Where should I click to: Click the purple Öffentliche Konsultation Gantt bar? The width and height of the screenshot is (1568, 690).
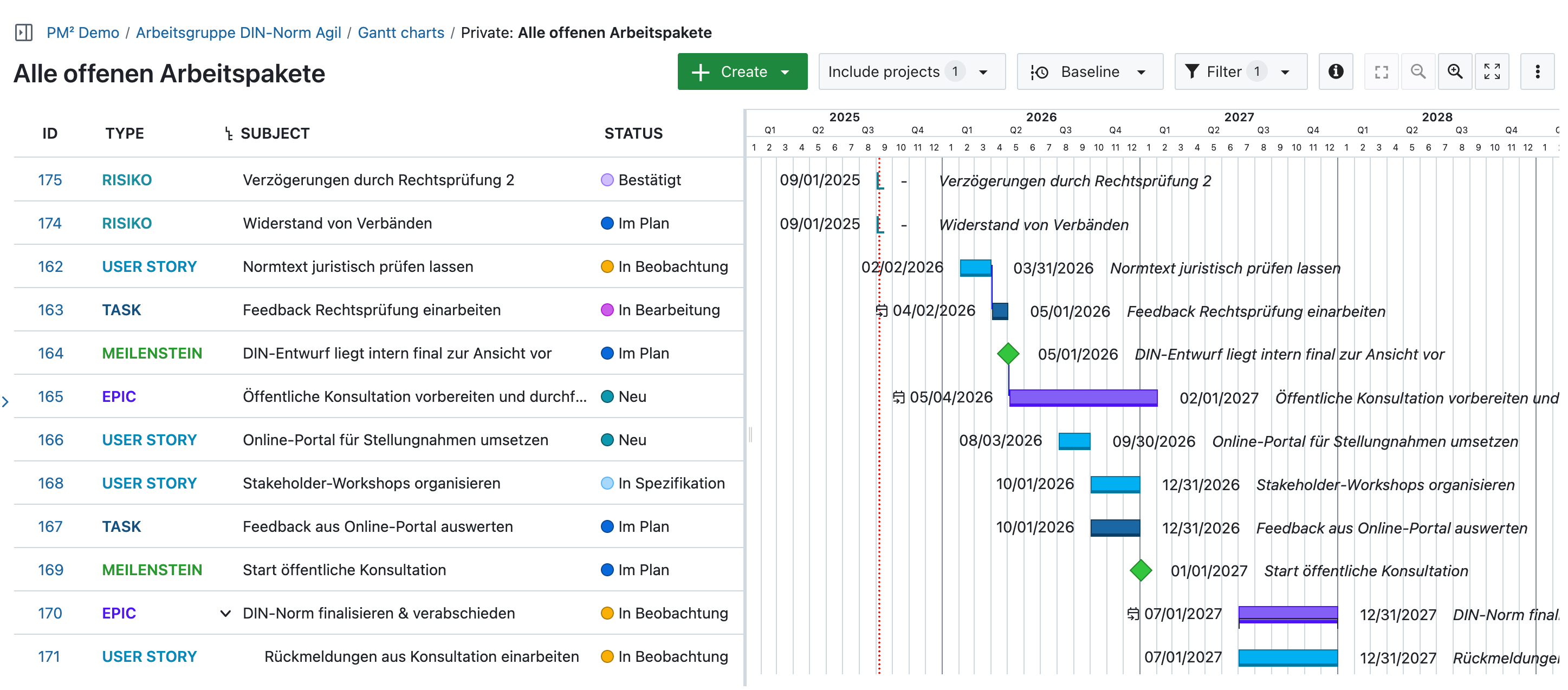(1083, 398)
